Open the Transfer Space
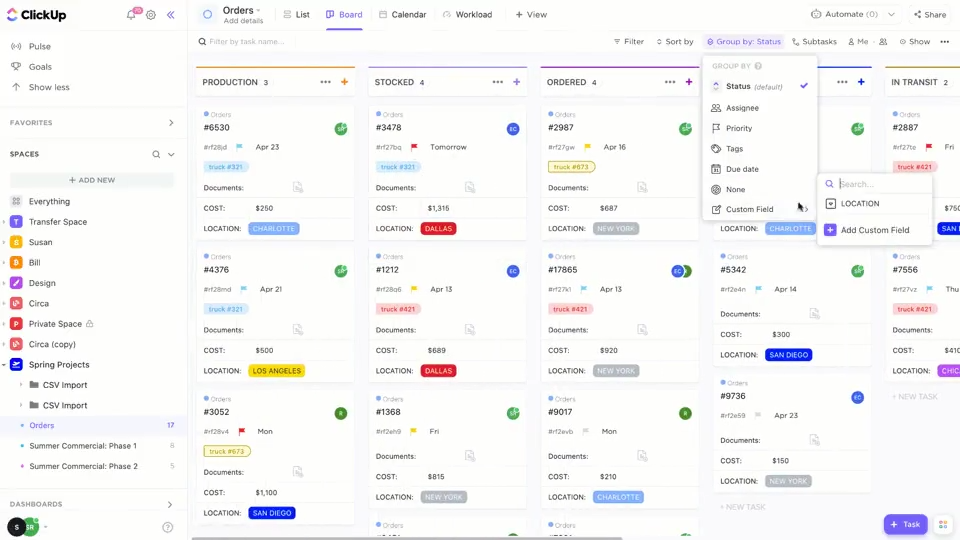Image resolution: width=960 pixels, height=540 pixels. [58, 222]
